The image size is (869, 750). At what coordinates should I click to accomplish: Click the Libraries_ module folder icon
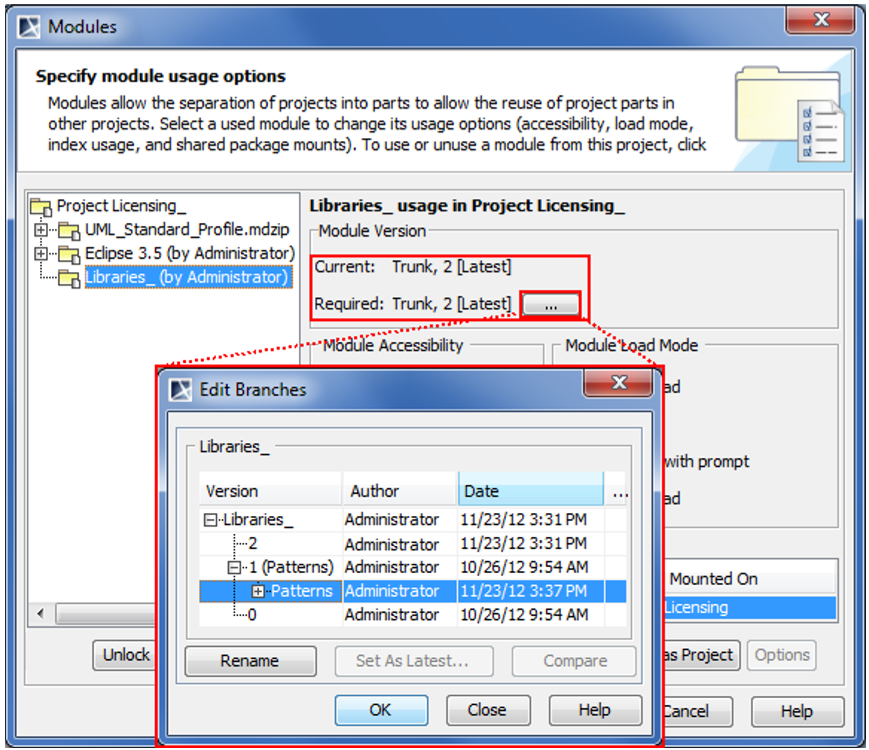click(x=69, y=278)
